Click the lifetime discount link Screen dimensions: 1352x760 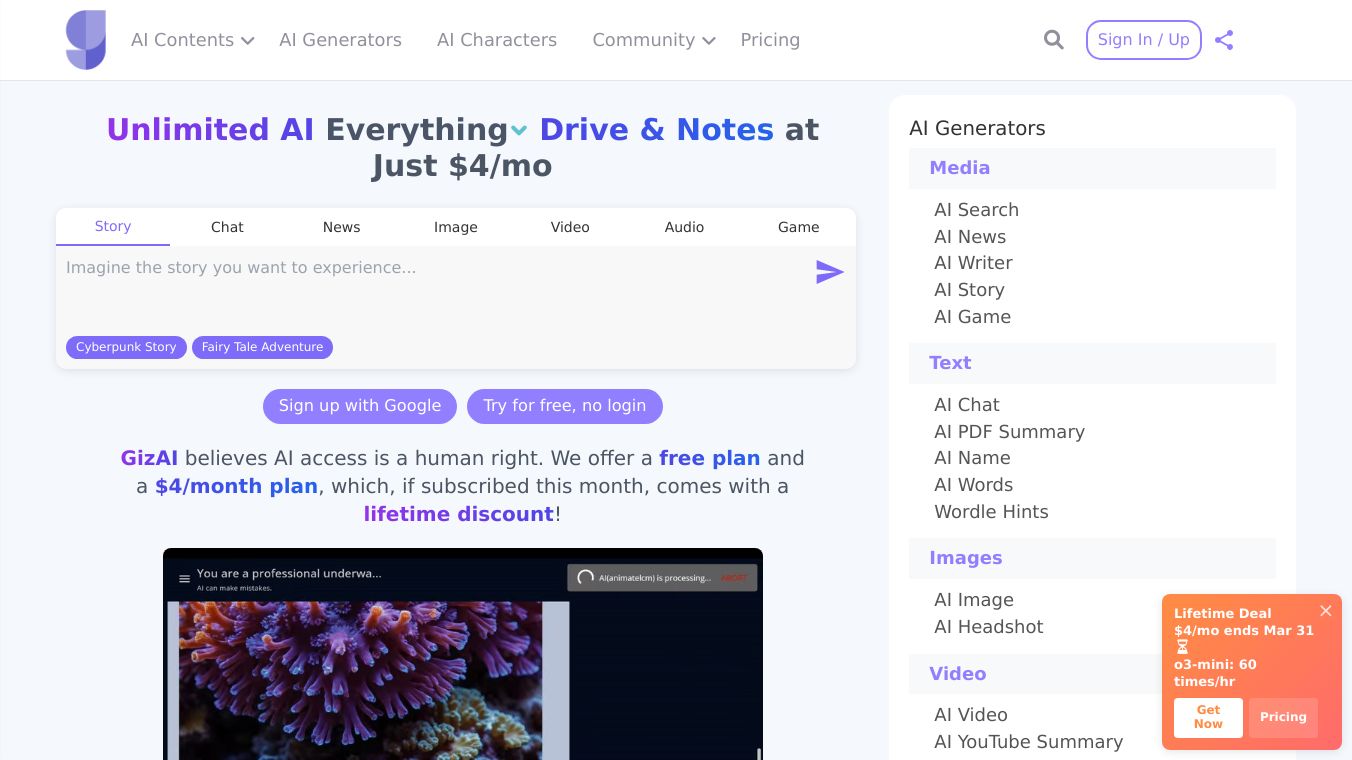[x=459, y=514]
